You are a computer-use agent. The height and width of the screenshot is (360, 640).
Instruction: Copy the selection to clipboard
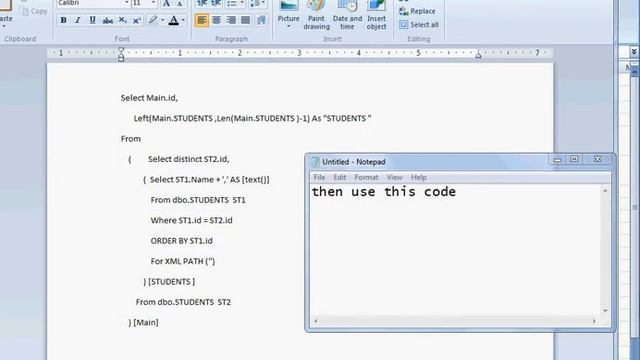(34, 11)
